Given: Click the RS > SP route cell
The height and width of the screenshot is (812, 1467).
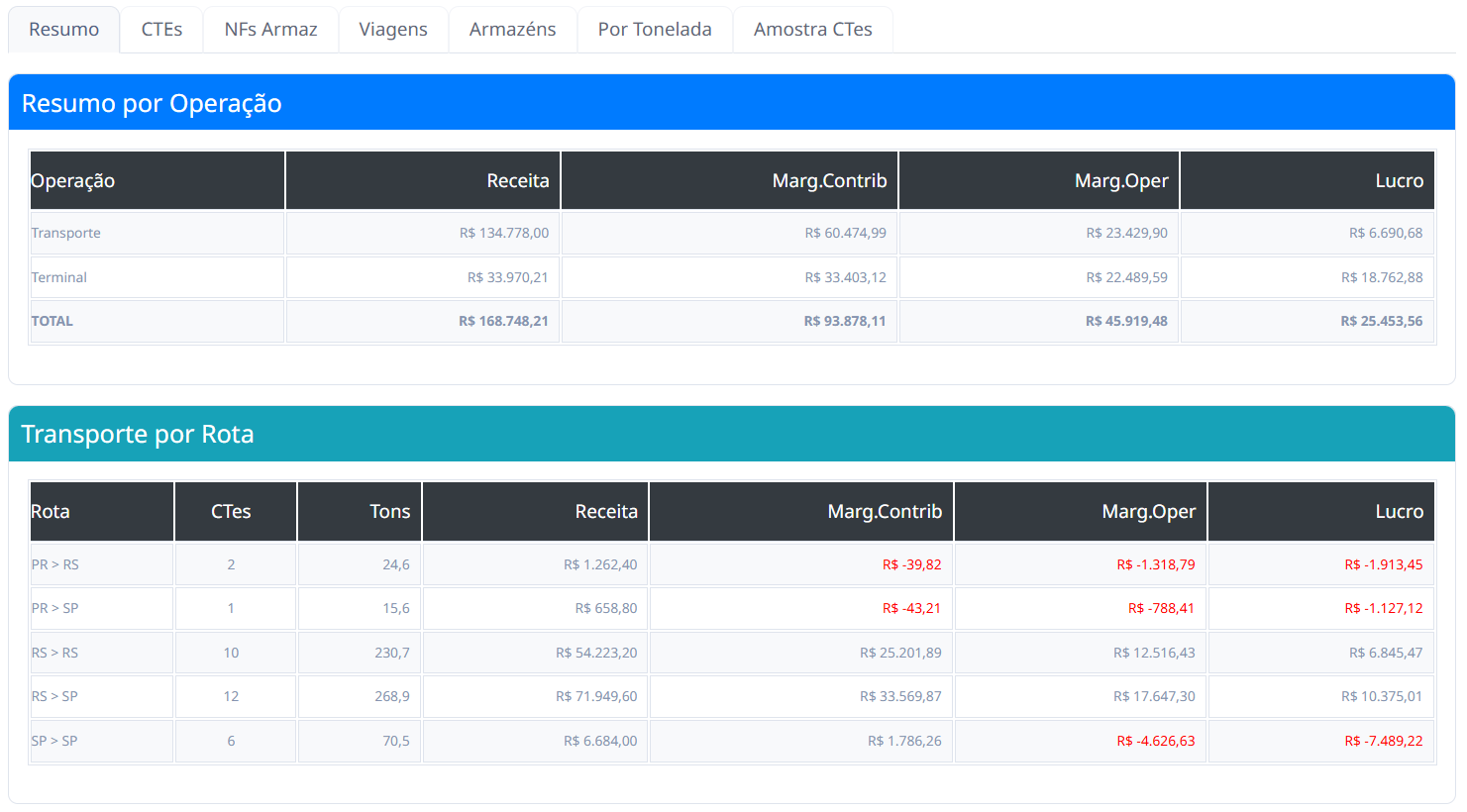Looking at the screenshot, I should (55, 697).
